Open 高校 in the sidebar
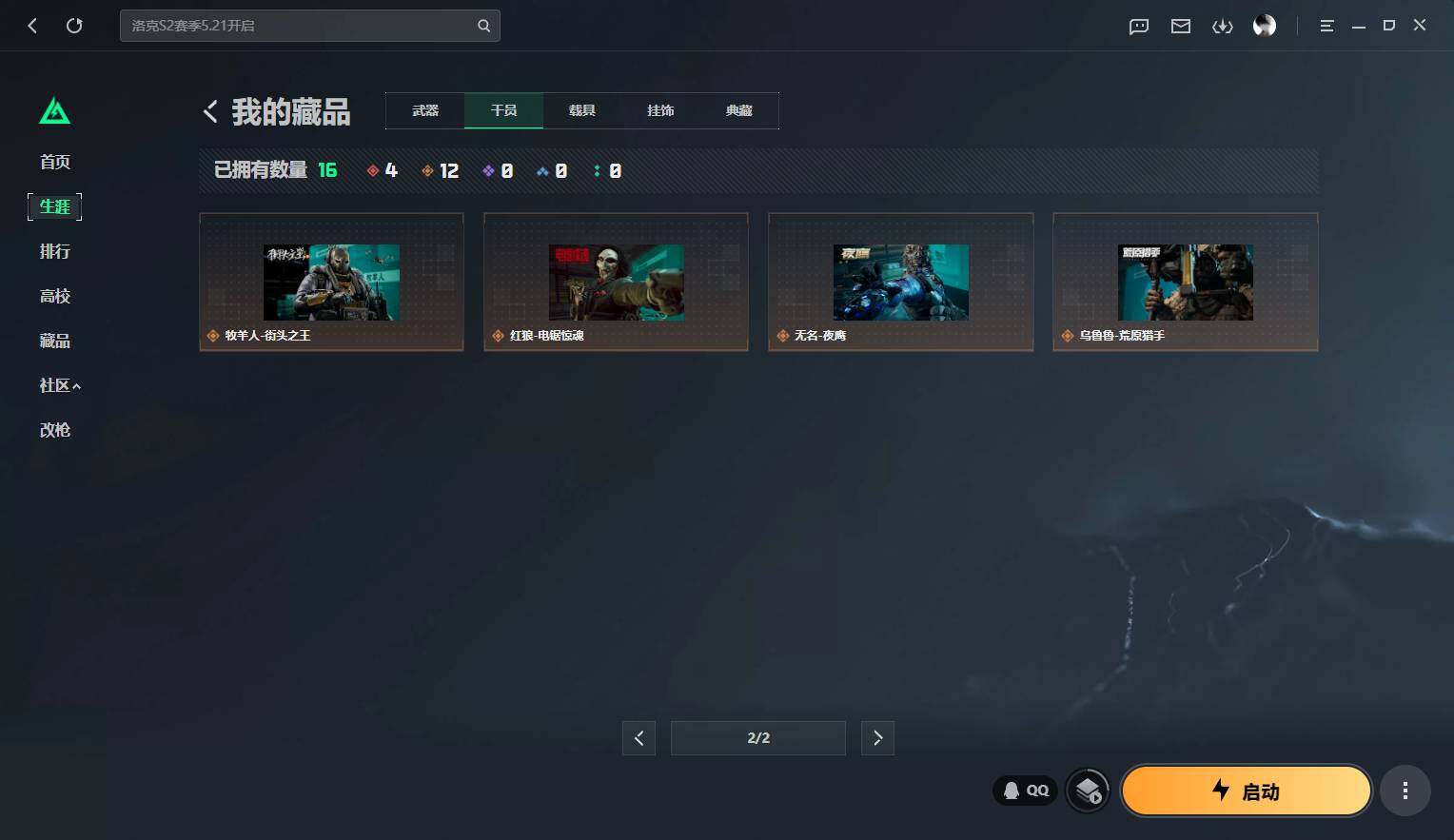Viewport: 1454px width, 840px height. 55,296
